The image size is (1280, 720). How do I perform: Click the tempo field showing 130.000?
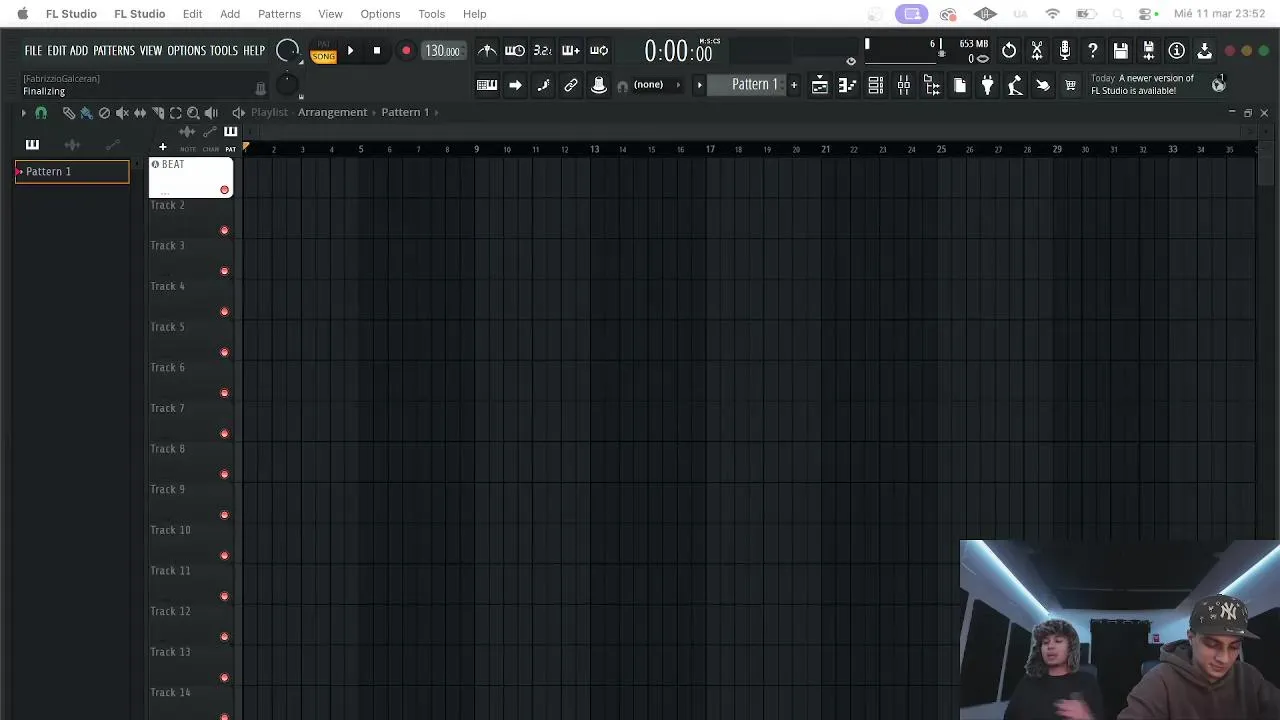[x=442, y=51]
